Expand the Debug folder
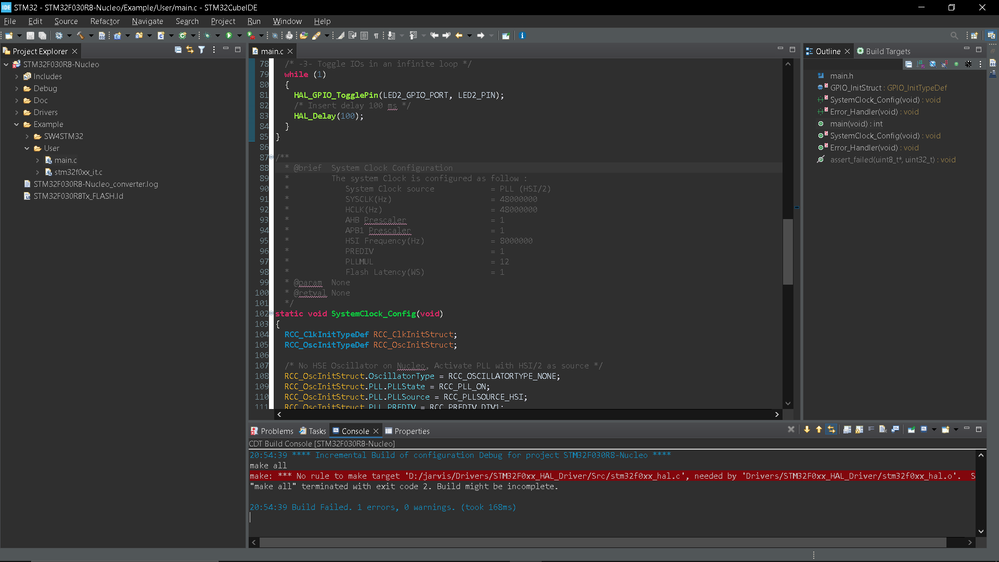The image size is (999, 562). [17, 89]
